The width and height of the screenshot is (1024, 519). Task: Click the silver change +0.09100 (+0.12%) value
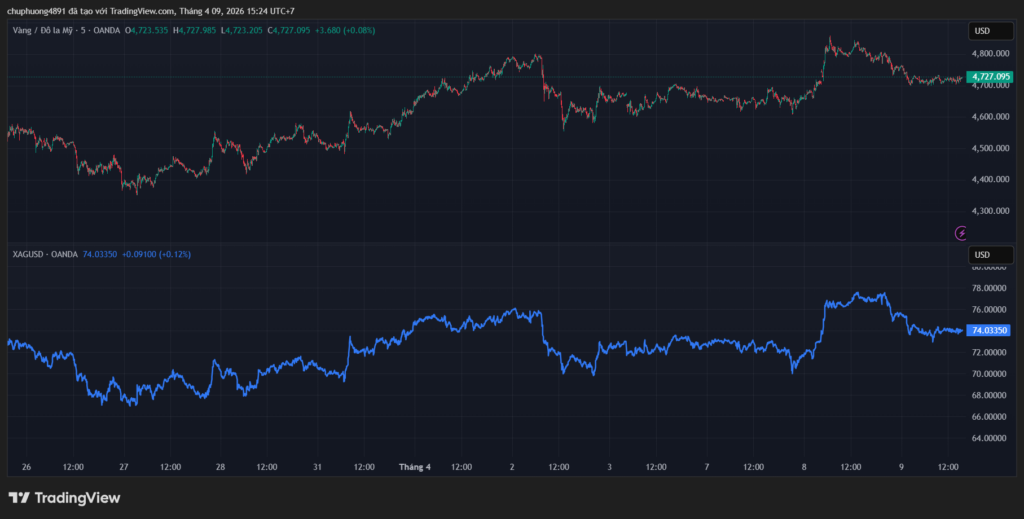tap(156, 255)
